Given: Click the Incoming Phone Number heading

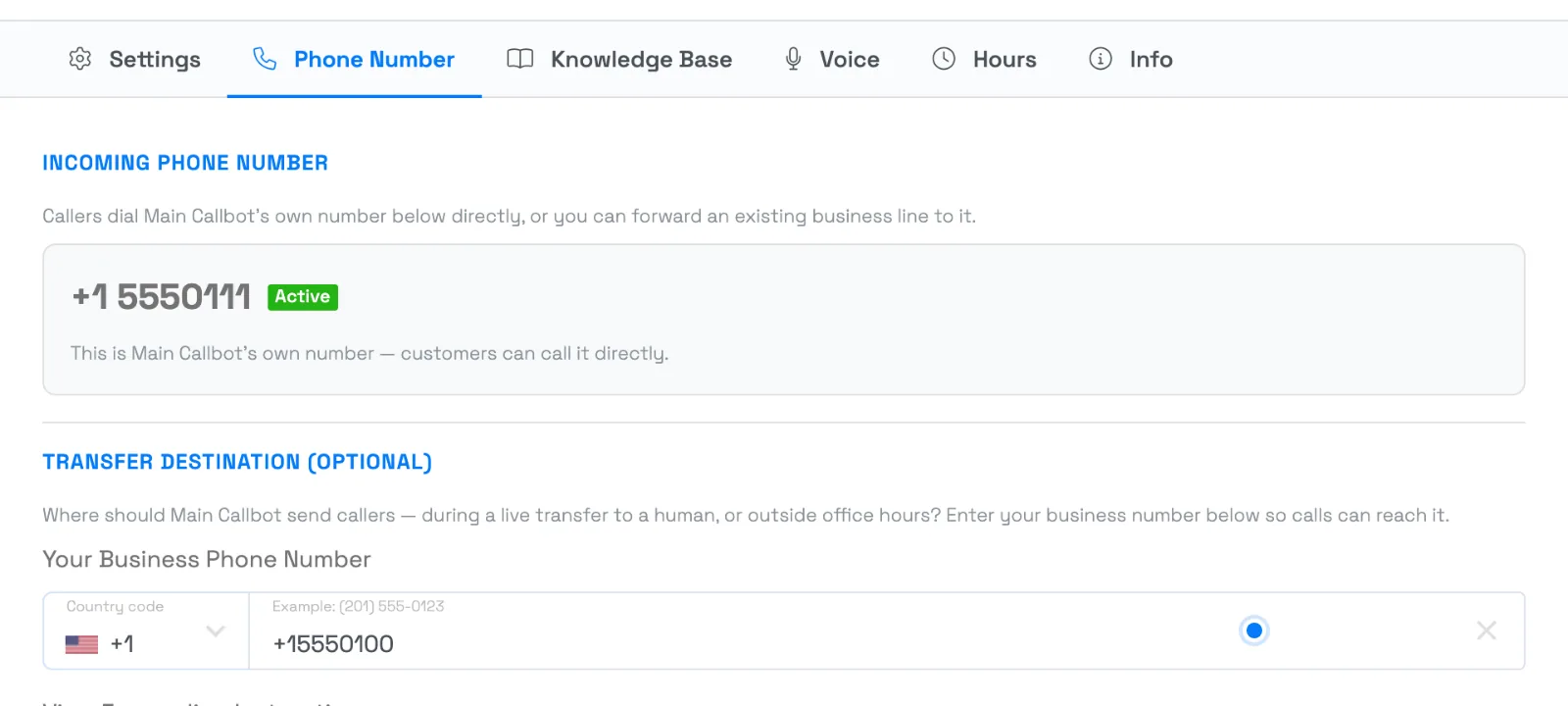Looking at the screenshot, I should [x=185, y=163].
